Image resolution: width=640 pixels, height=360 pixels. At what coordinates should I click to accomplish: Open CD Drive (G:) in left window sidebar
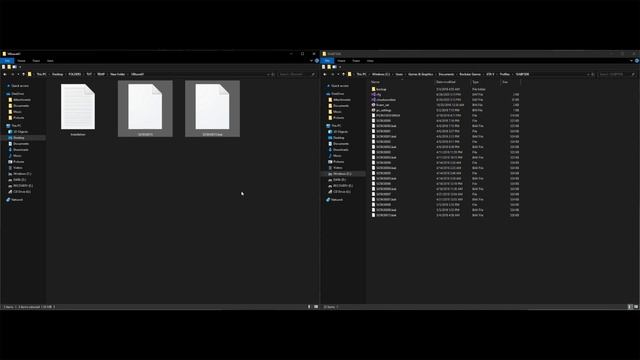[x=19, y=192]
